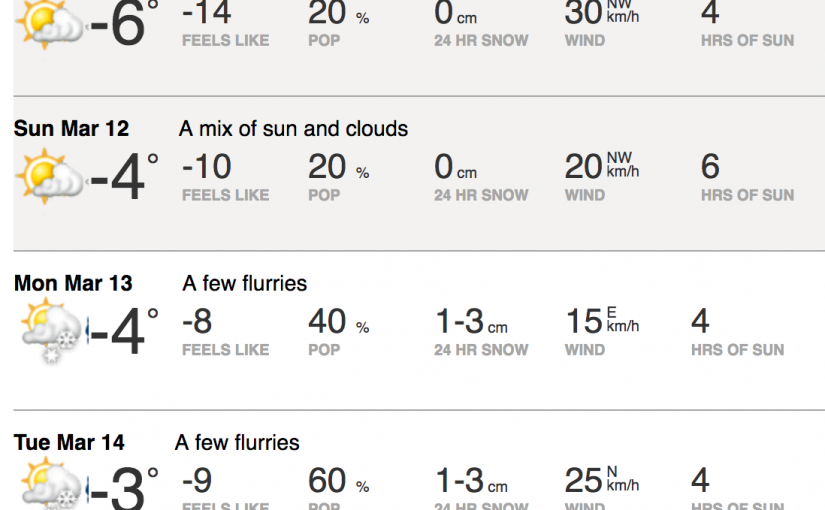Select the Mon Mar 13 date heading

pyautogui.click(x=73, y=284)
